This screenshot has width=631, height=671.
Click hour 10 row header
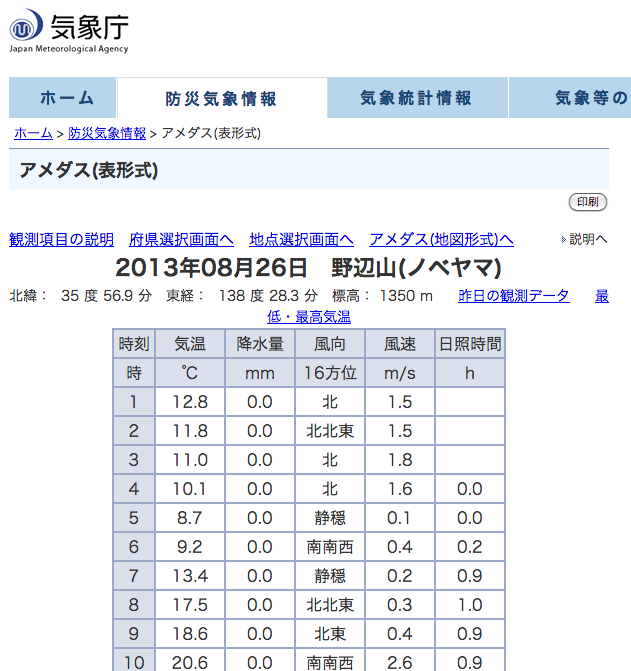(134, 660)
